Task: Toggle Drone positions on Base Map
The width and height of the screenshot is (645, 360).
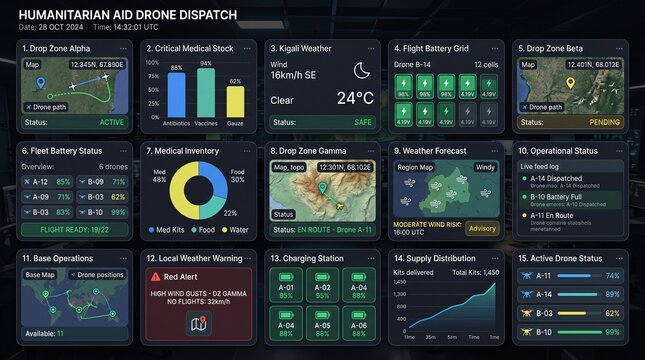Action: (x=97, y=275)
